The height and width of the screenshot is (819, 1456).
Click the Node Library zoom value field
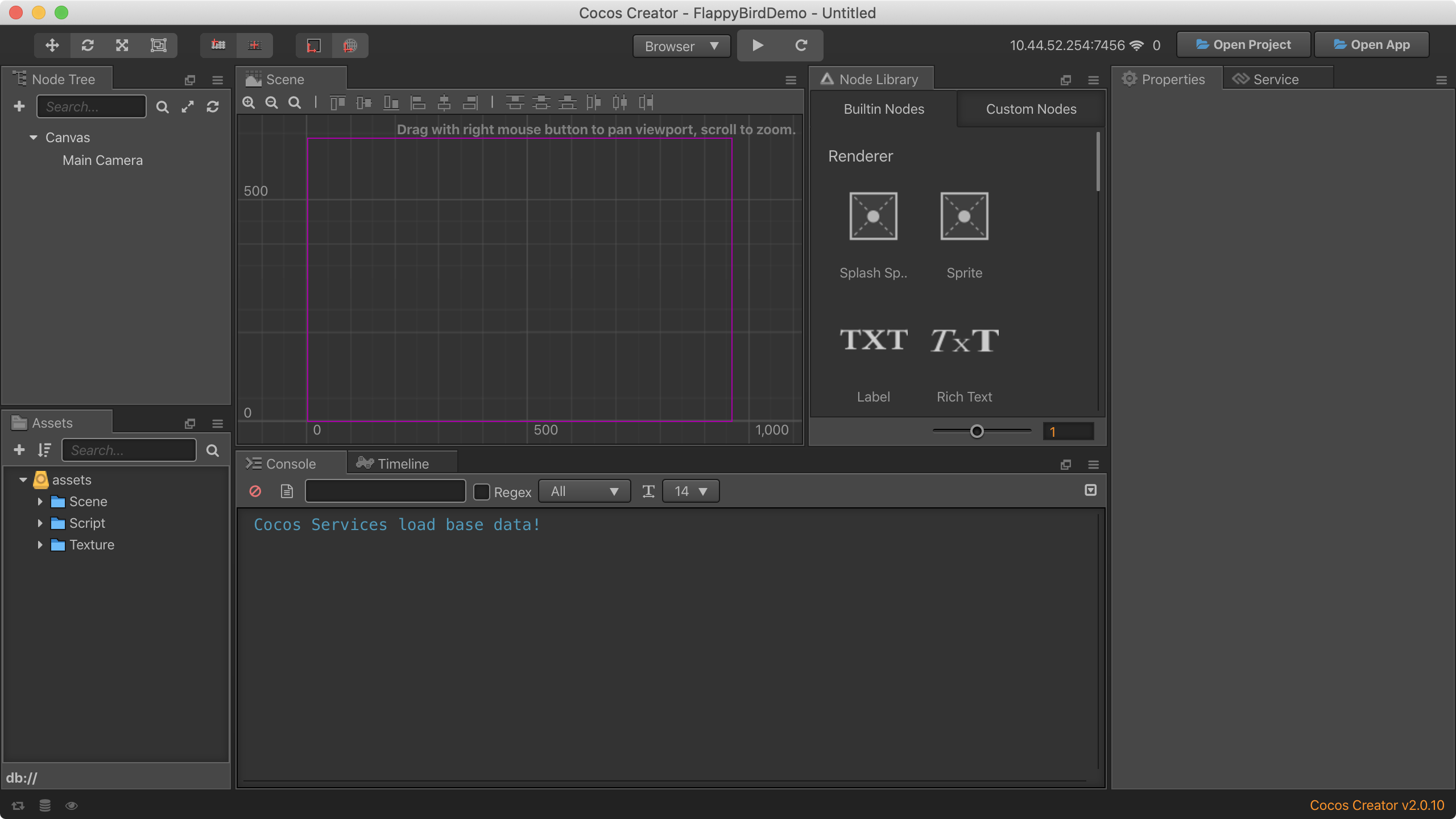pos(1068,432)
